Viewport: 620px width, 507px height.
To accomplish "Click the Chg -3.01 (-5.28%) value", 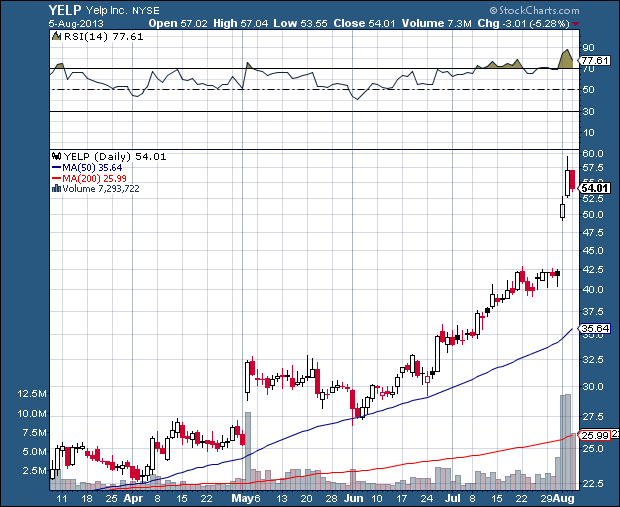I will point(524,23).
